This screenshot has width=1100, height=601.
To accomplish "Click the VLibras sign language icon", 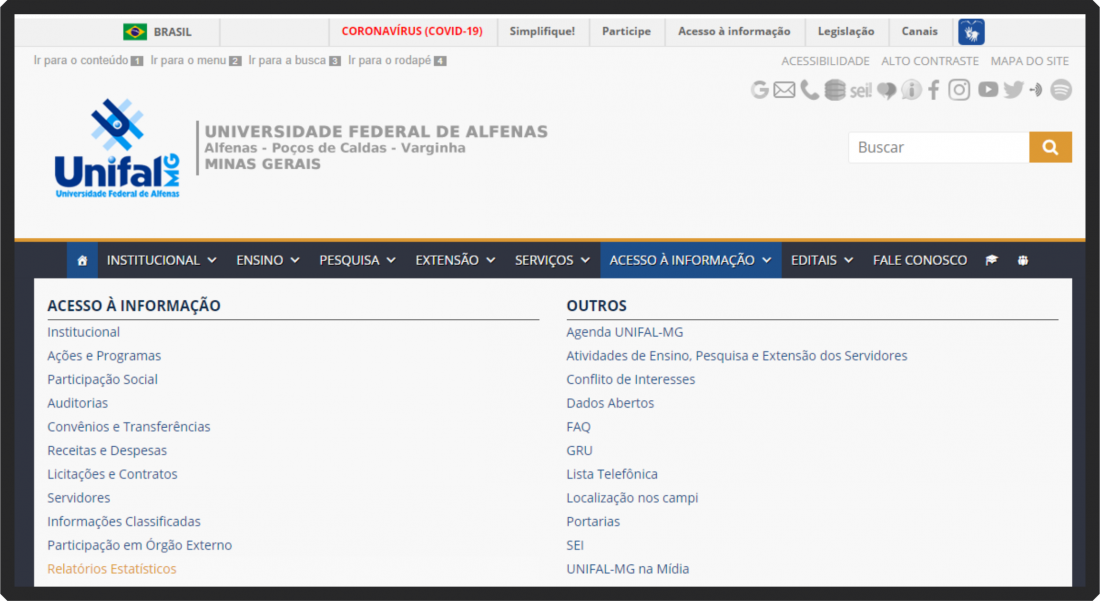I will pos(972,32).
